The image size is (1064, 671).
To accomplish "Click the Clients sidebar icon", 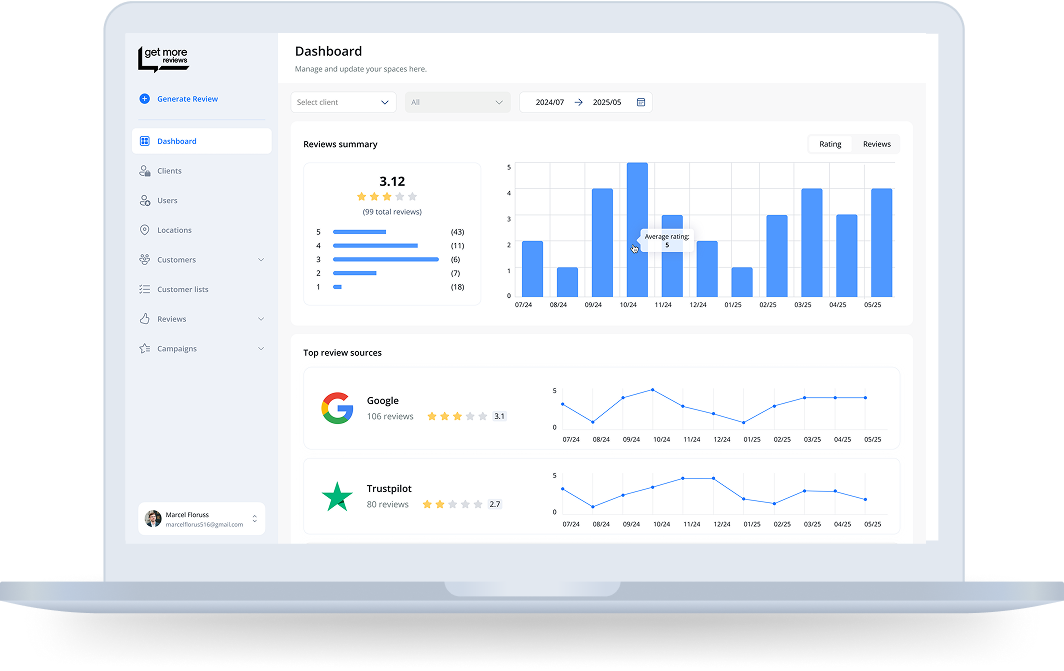I will pyautogui.click(x=145, y=171).
